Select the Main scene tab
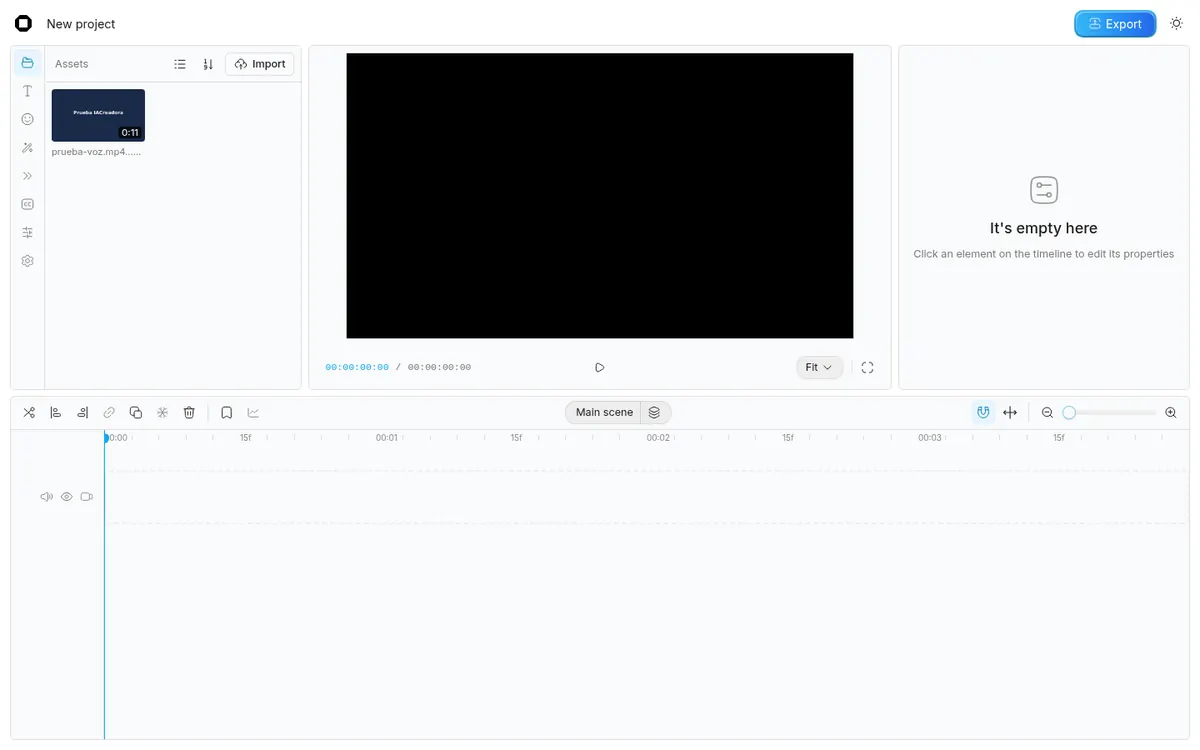The image size is (1200, 750). click(604, 412)
